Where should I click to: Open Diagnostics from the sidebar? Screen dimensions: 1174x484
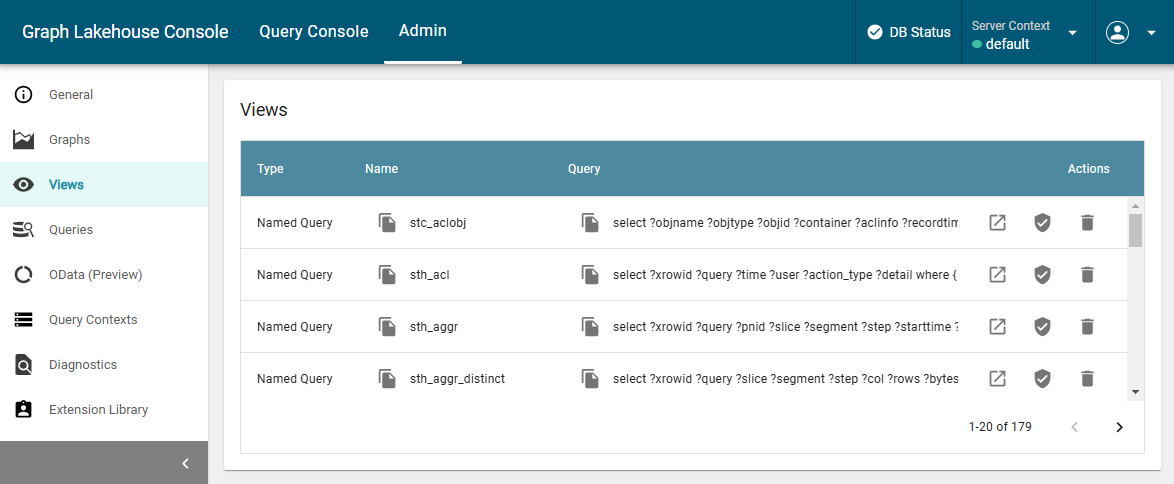[83, 365]
